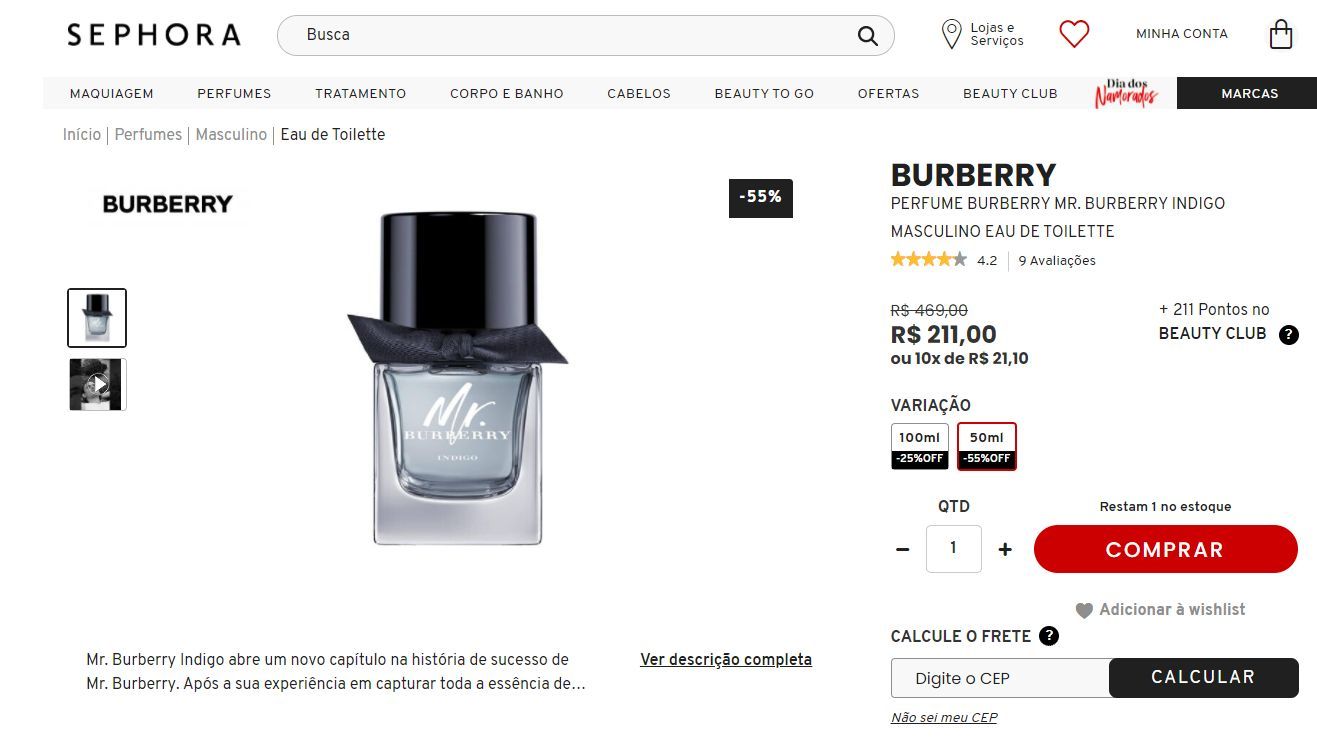Image resolution: width=1317 pixels, height=741 pixels.
Task: Click the Calcular shipping button
Action: [x=1203, y=678]
